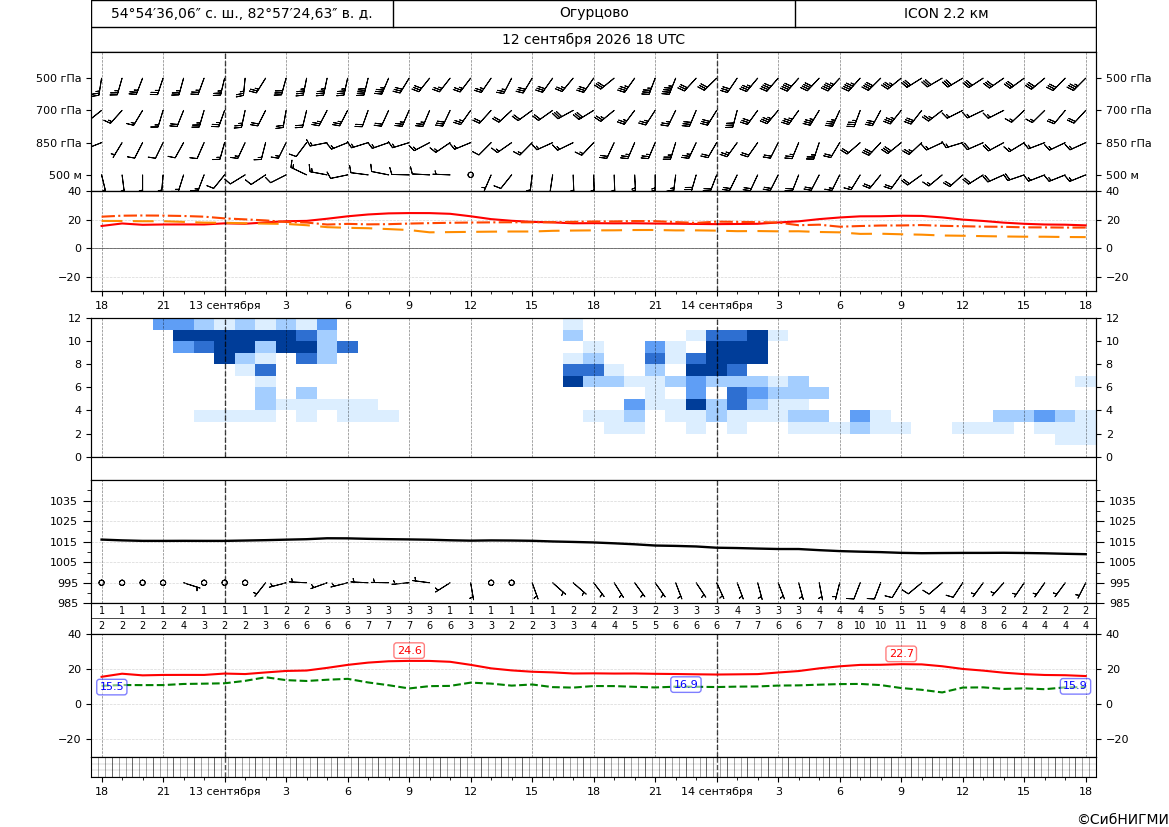Click the 1005 pressure tick on right axis
The height and width of the screenshot is (827, 1169).
1122,562
